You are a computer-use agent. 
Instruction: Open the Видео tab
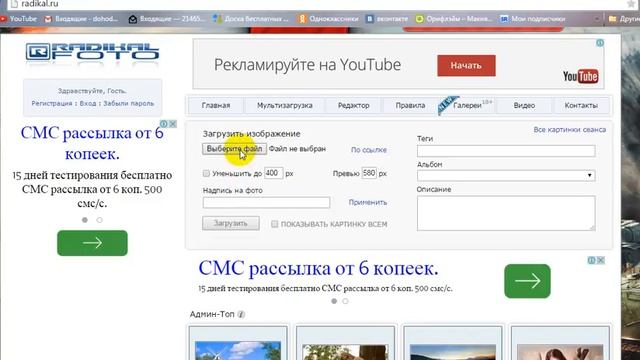point(524,105)
